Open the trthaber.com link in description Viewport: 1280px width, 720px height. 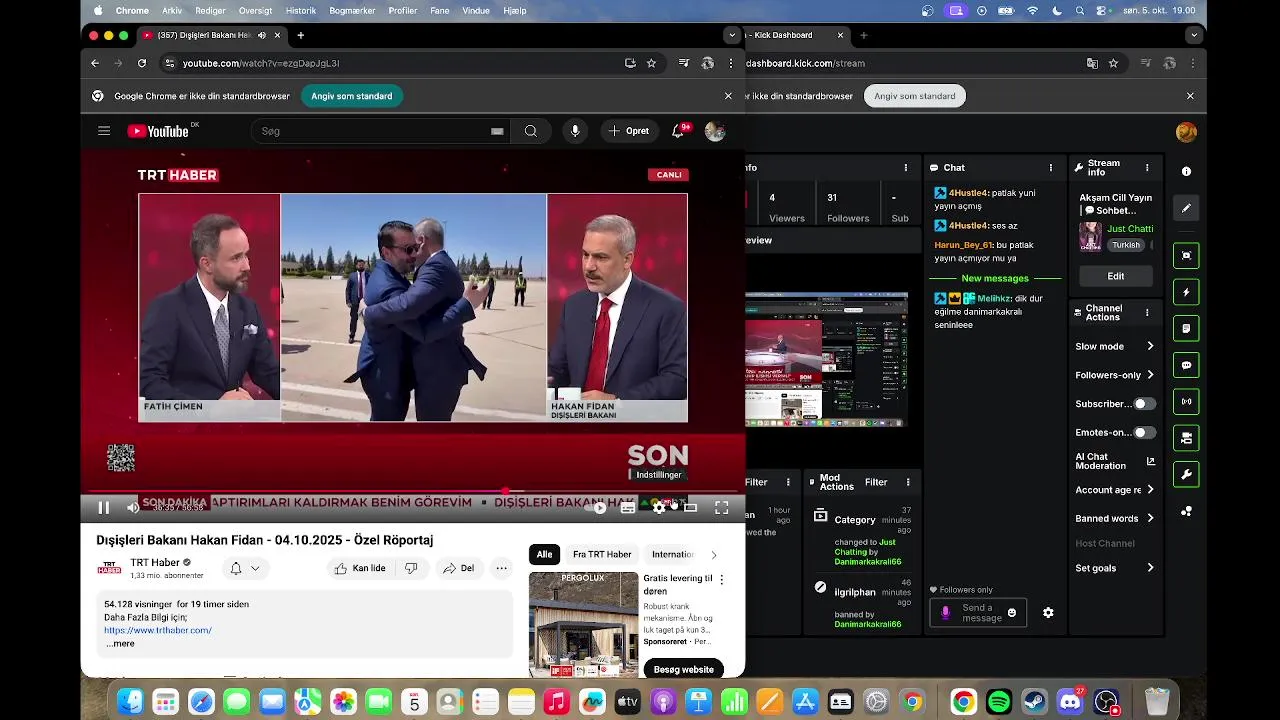click(158, 631)
